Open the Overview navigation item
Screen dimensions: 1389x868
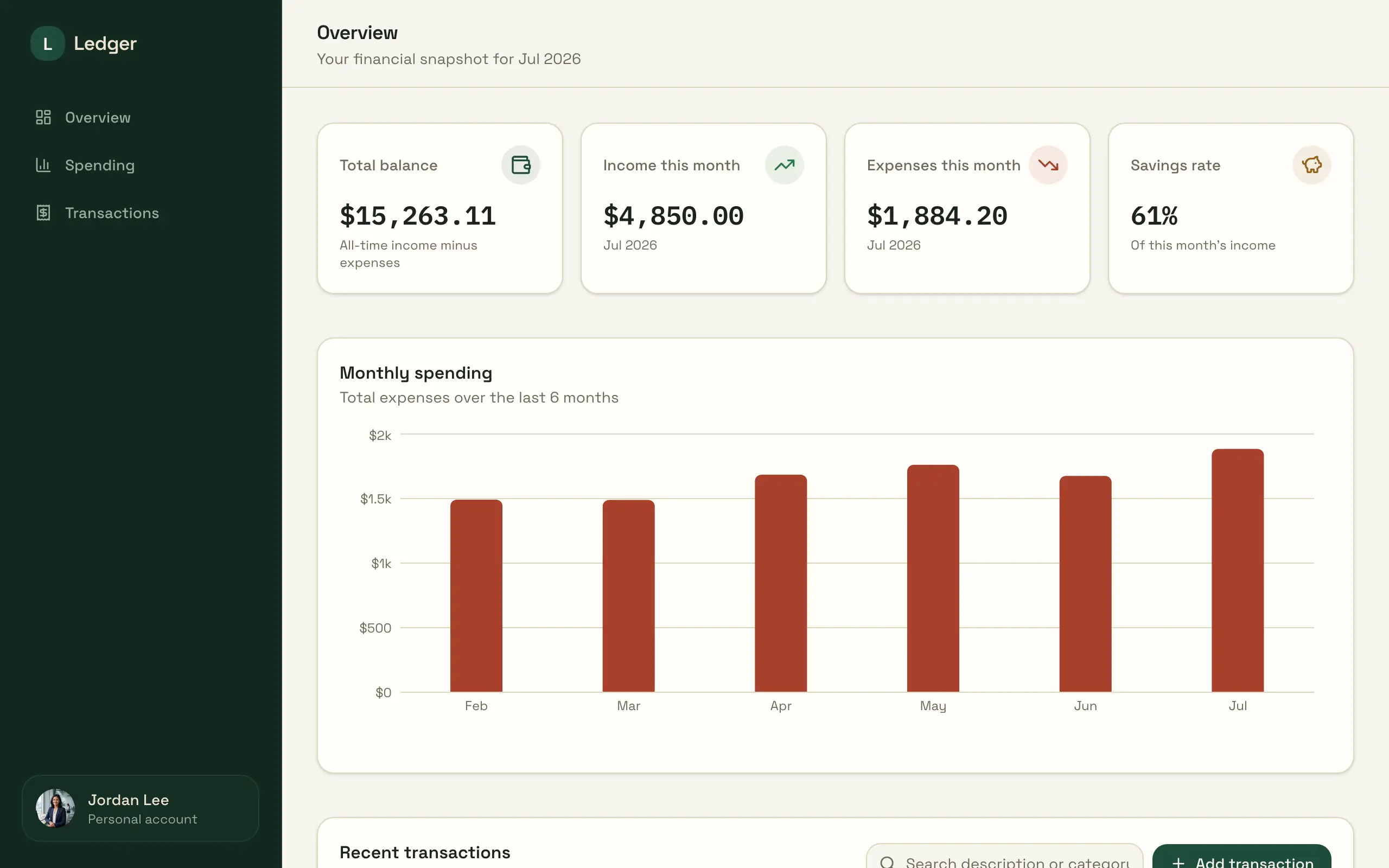click(141, 117)
